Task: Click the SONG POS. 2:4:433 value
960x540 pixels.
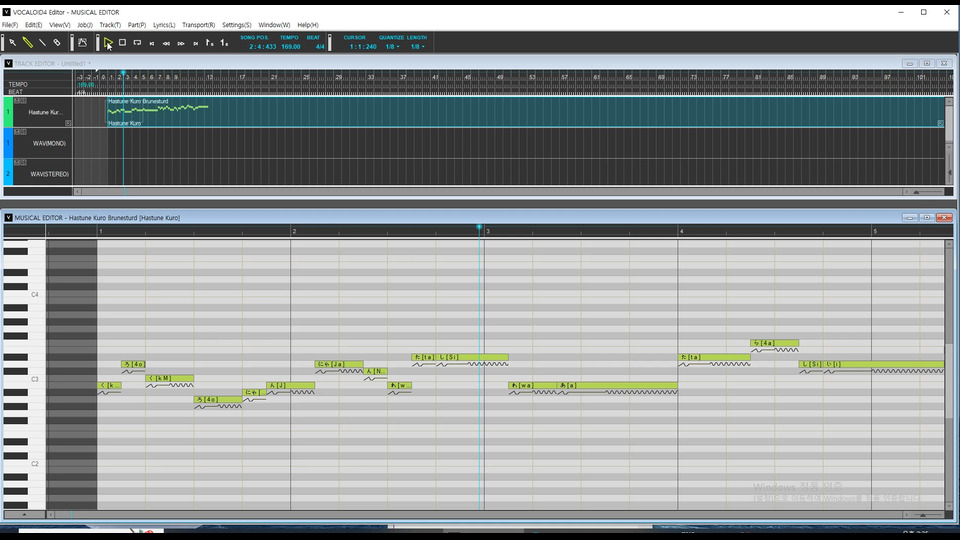Action: pyautogui.click(x=263, y=47)
